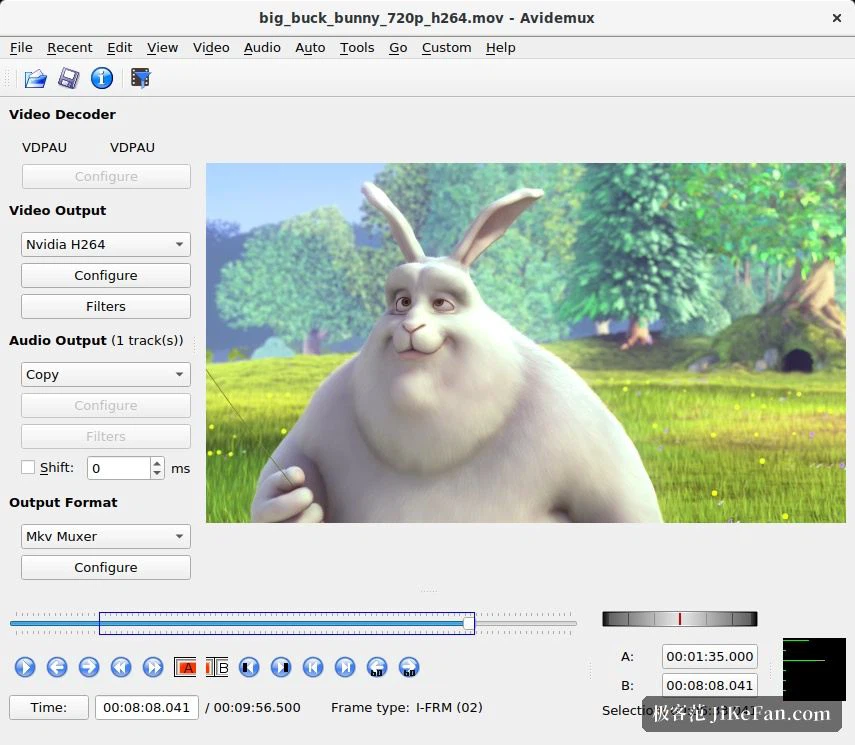Viewport: 855px width, 745px height.
Task: Open a video file with the folder icon
Action: [x=35, y=79]
